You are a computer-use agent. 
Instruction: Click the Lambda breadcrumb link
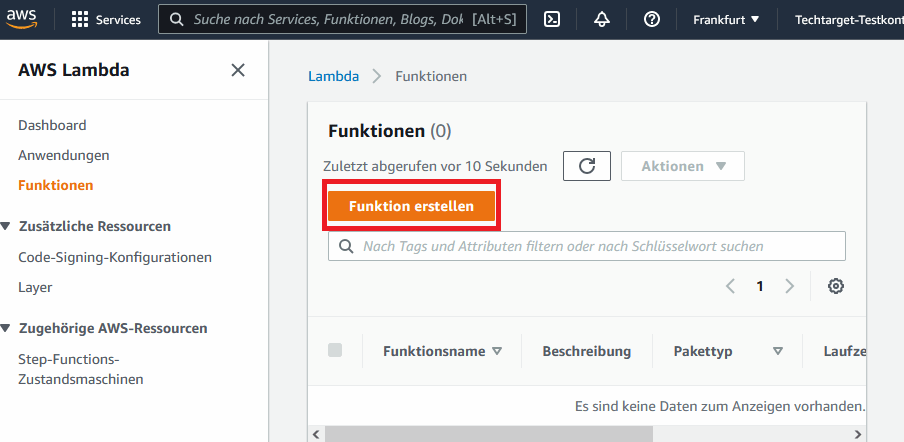click(333, 76)
